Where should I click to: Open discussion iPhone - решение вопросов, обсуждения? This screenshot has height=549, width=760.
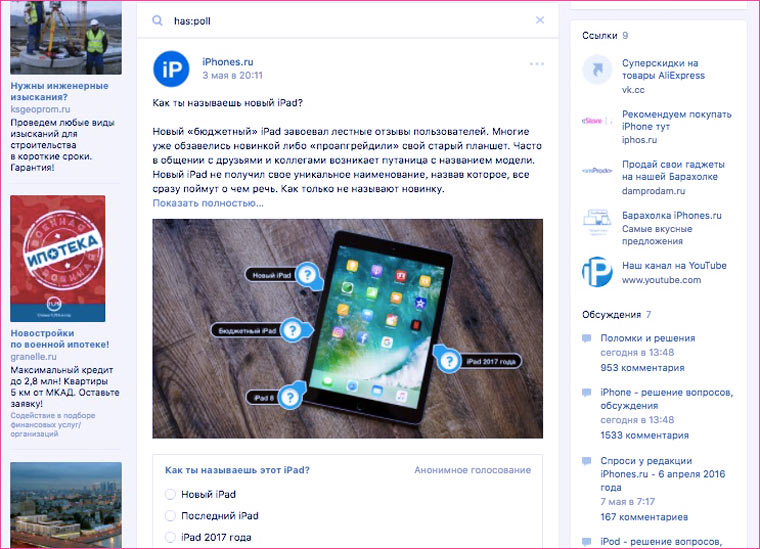(666, 399)
